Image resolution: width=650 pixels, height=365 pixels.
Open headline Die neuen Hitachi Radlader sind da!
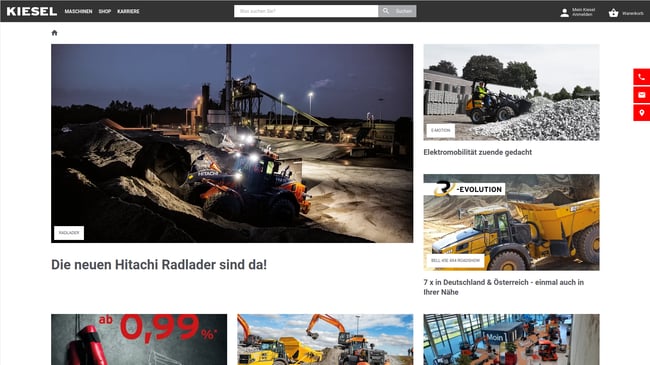159,265
